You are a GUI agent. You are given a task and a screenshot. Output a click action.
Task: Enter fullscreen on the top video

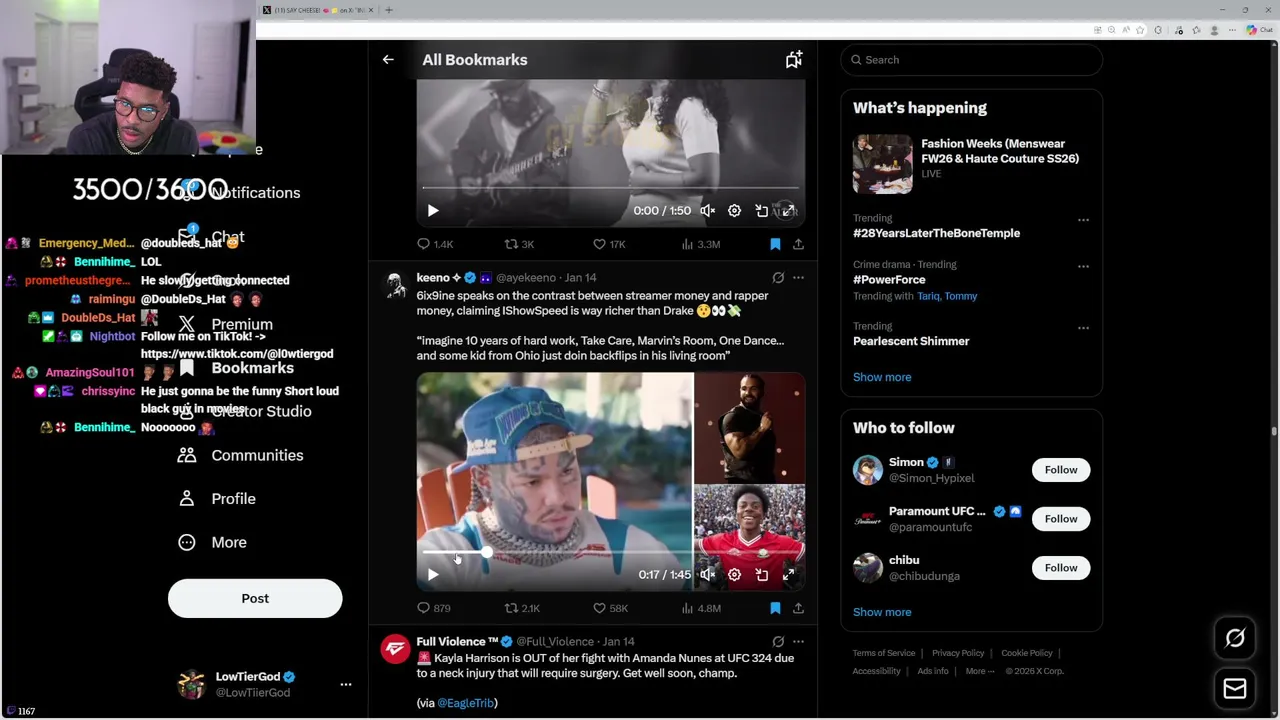(x=789, y=211)
